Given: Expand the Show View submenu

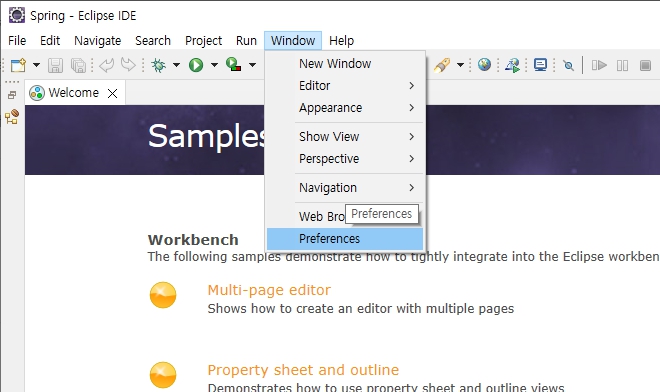Looking at the screenshot, I should tap(345, 136).
